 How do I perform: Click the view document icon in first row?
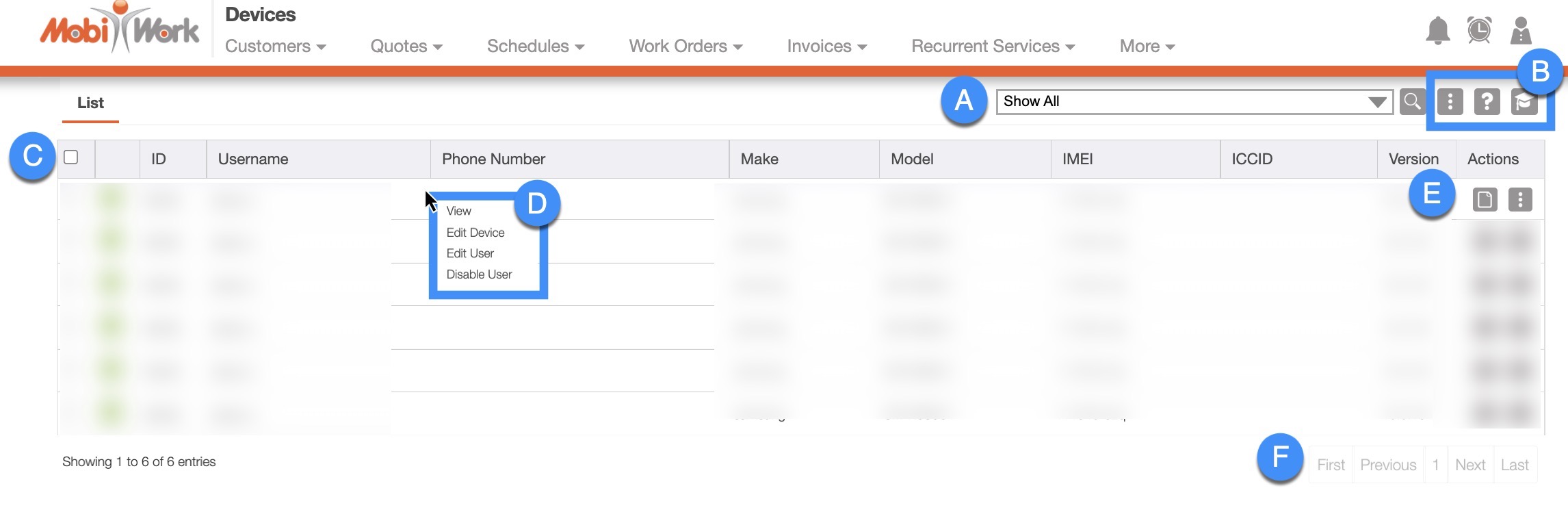click(1485, 200)
